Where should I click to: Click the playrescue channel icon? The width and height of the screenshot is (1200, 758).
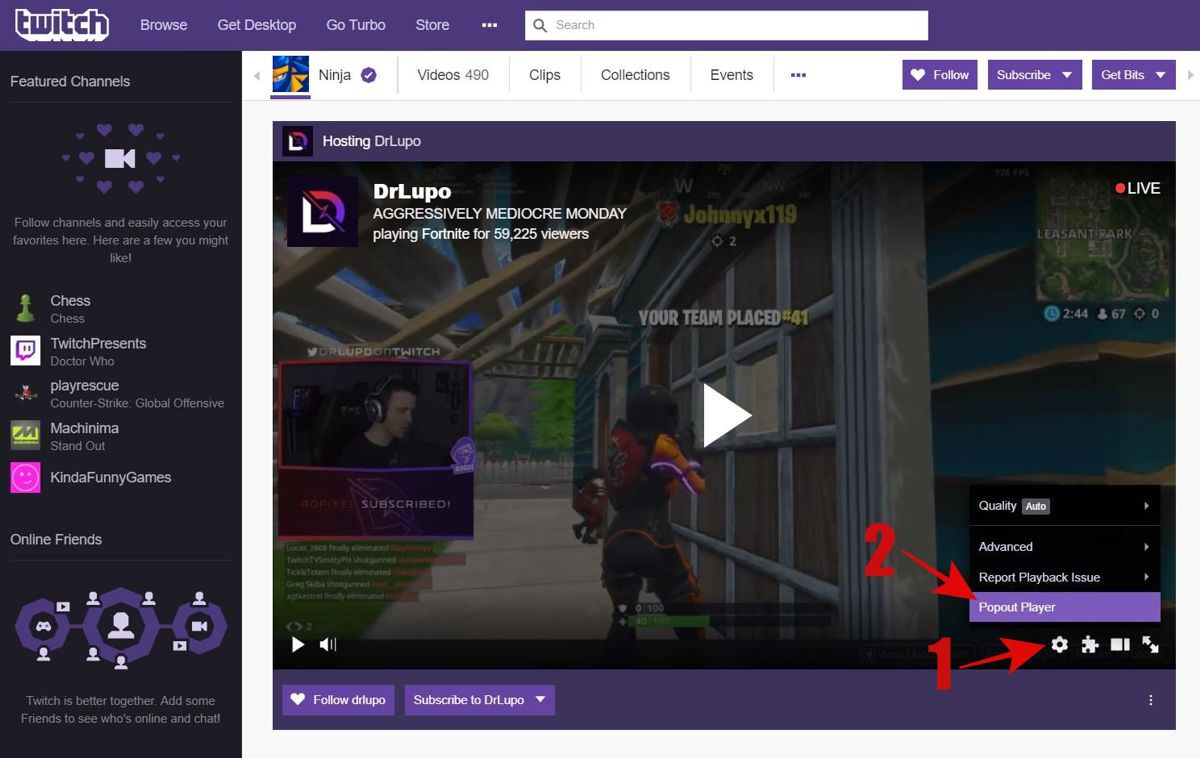tap(25, 393)
